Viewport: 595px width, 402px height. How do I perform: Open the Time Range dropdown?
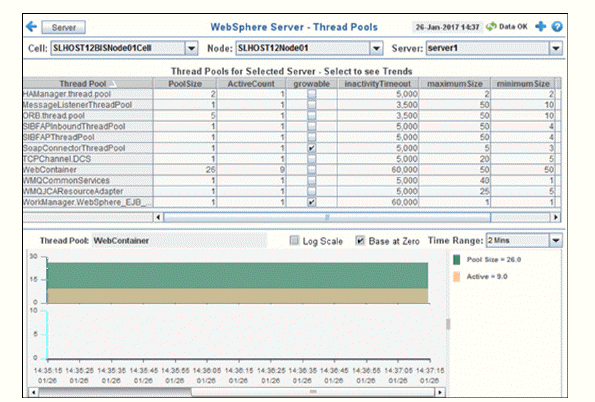tap(556, 240)
